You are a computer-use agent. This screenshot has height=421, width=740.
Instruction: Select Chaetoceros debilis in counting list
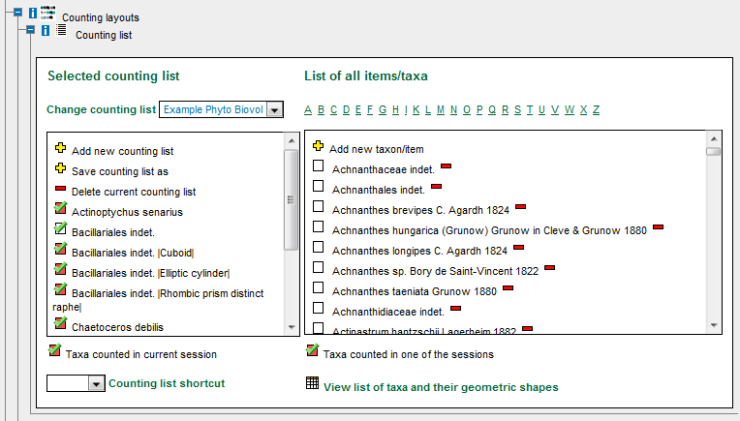coord(118,327)
